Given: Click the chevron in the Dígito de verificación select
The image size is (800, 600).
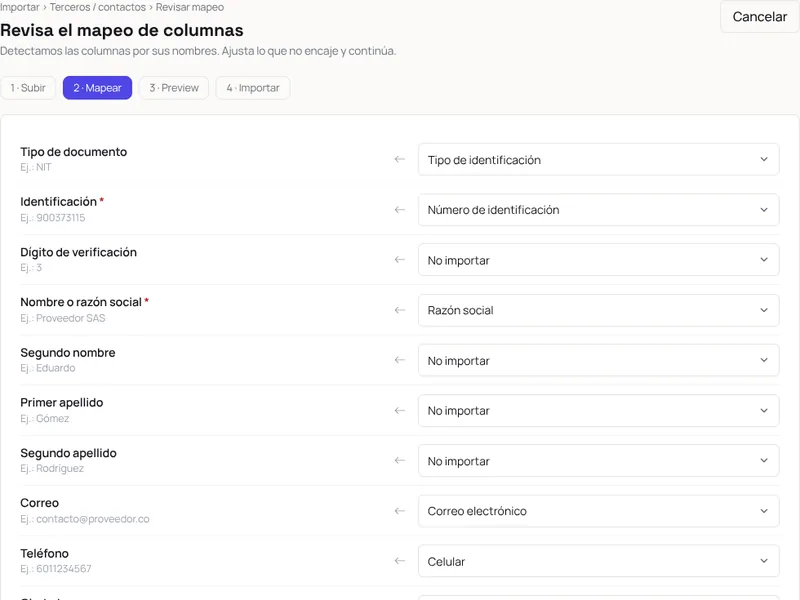Looking at the screenshot, I should [764, 260].
